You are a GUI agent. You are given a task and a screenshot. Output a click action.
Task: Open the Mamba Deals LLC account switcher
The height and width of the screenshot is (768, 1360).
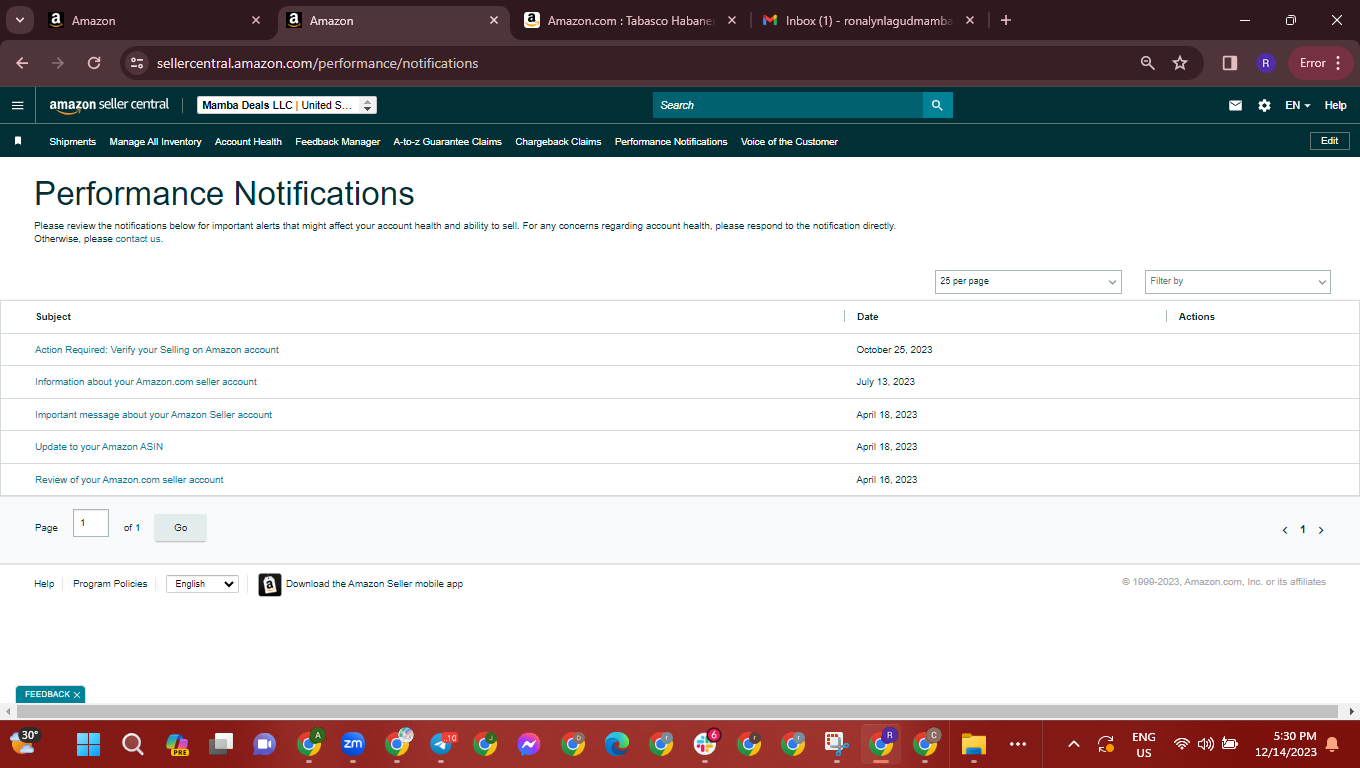287,105
